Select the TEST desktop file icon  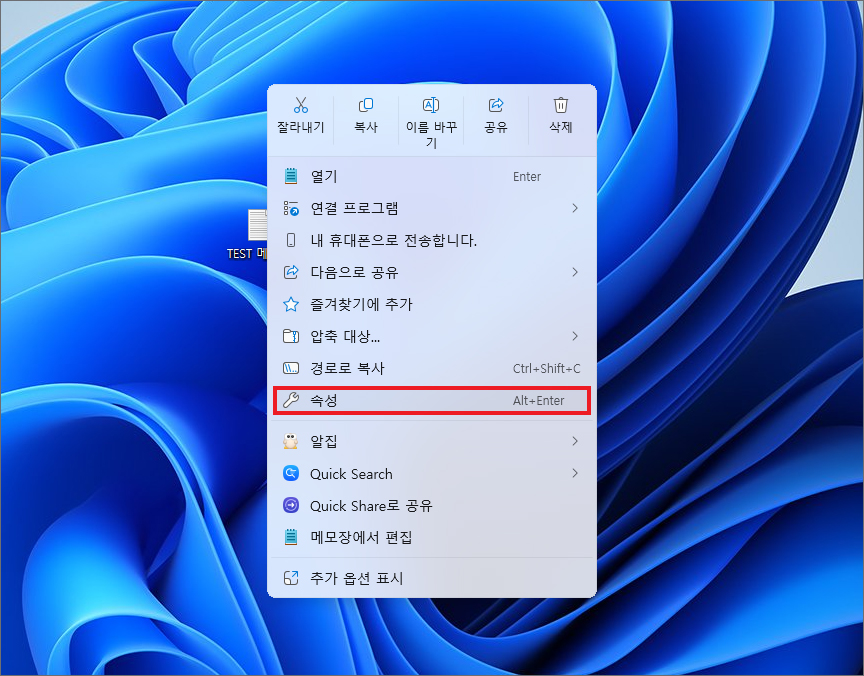tap(257, 225)
